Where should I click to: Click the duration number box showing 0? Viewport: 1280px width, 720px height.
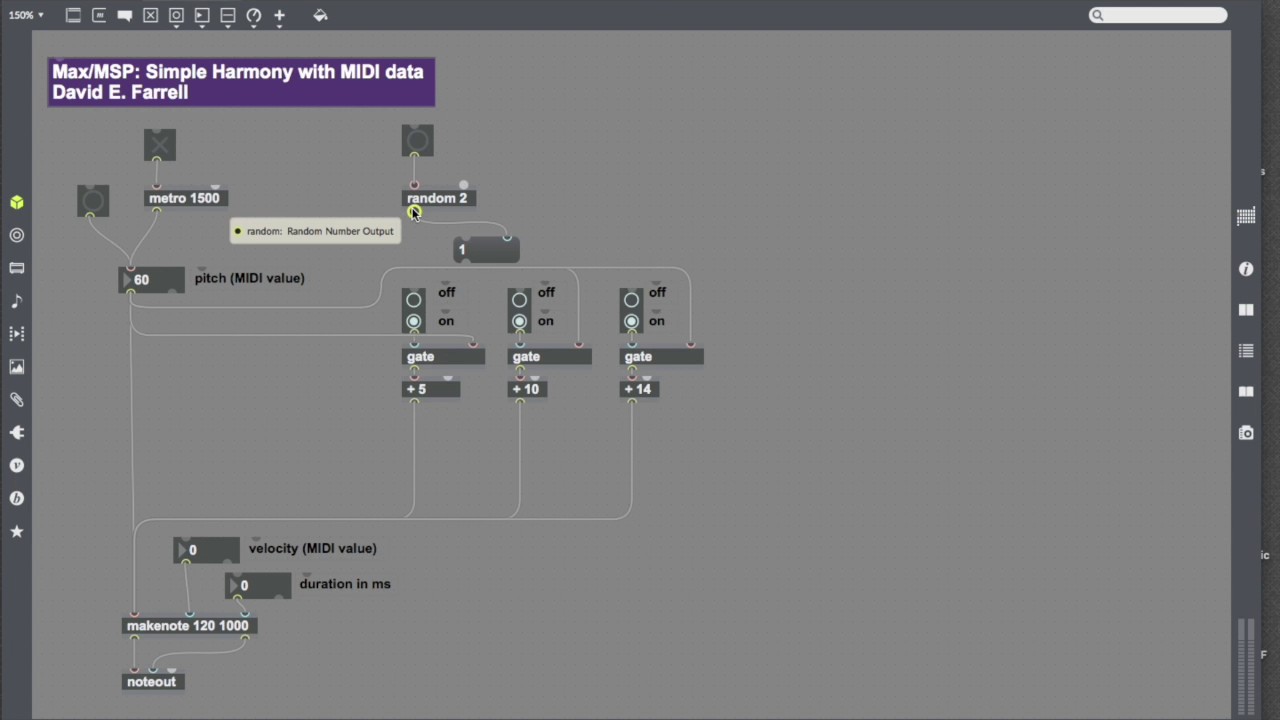coord(258,586)
